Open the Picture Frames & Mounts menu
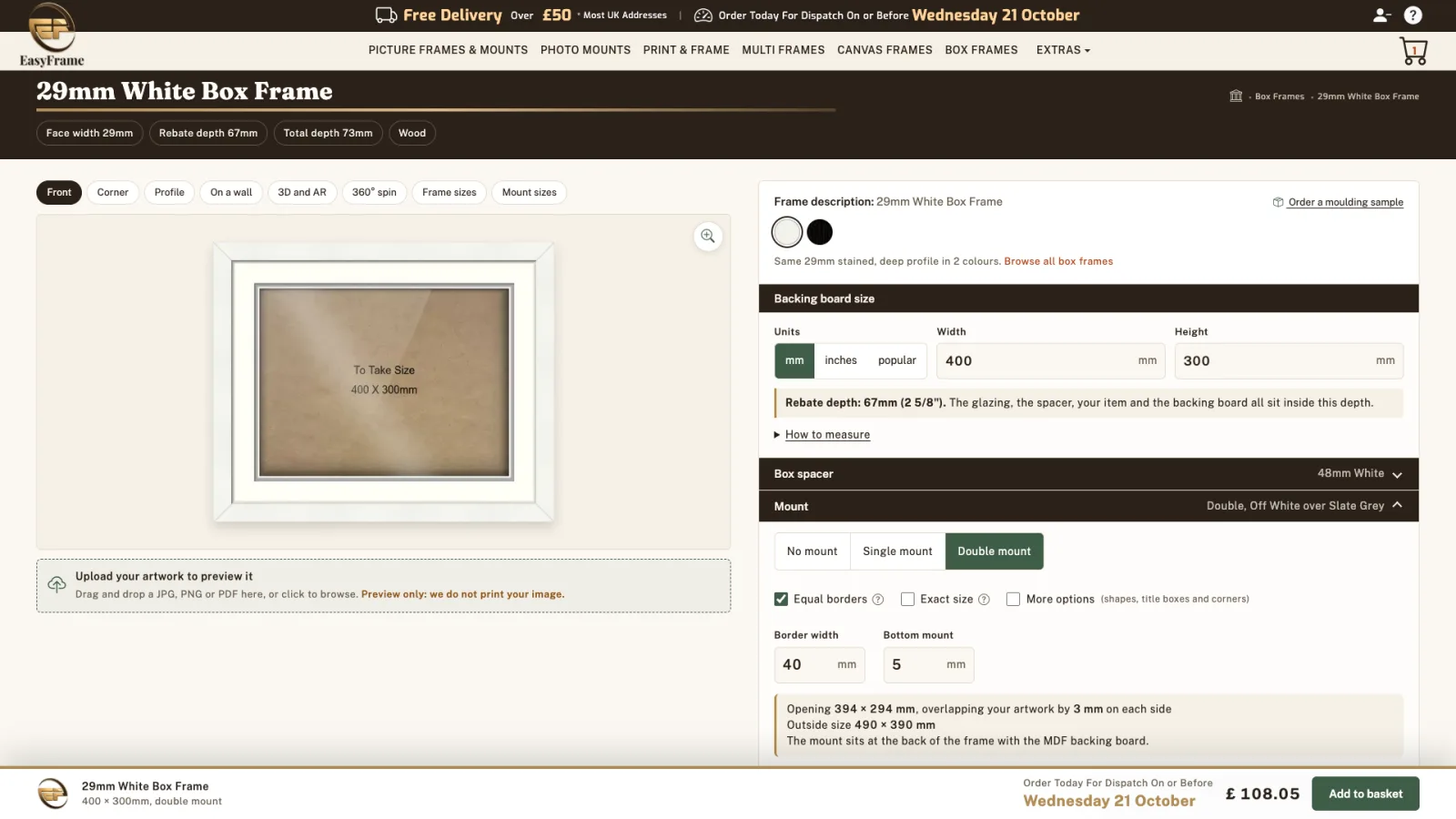Image resolution: width=1456 pixels, height=819 pixels. [448, 50]
